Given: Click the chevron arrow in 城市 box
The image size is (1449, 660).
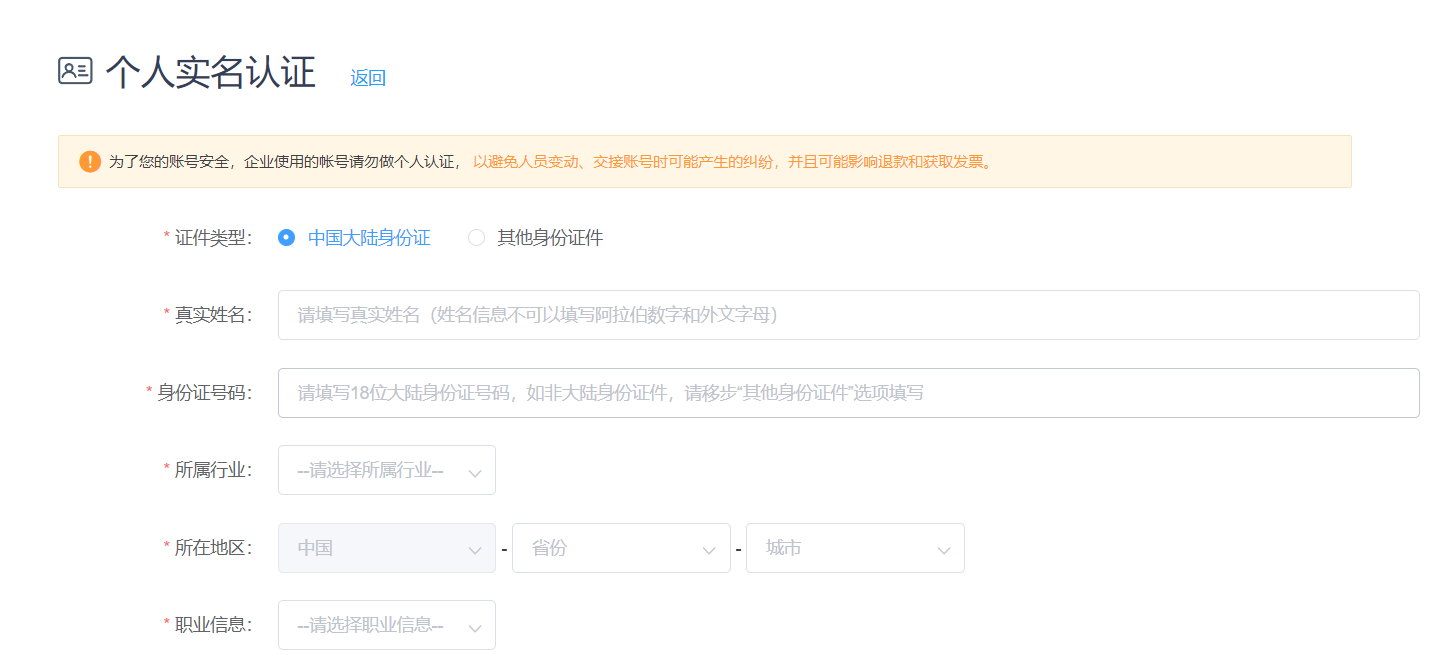Looking at the screenshot, I should [x=943, y=549].
